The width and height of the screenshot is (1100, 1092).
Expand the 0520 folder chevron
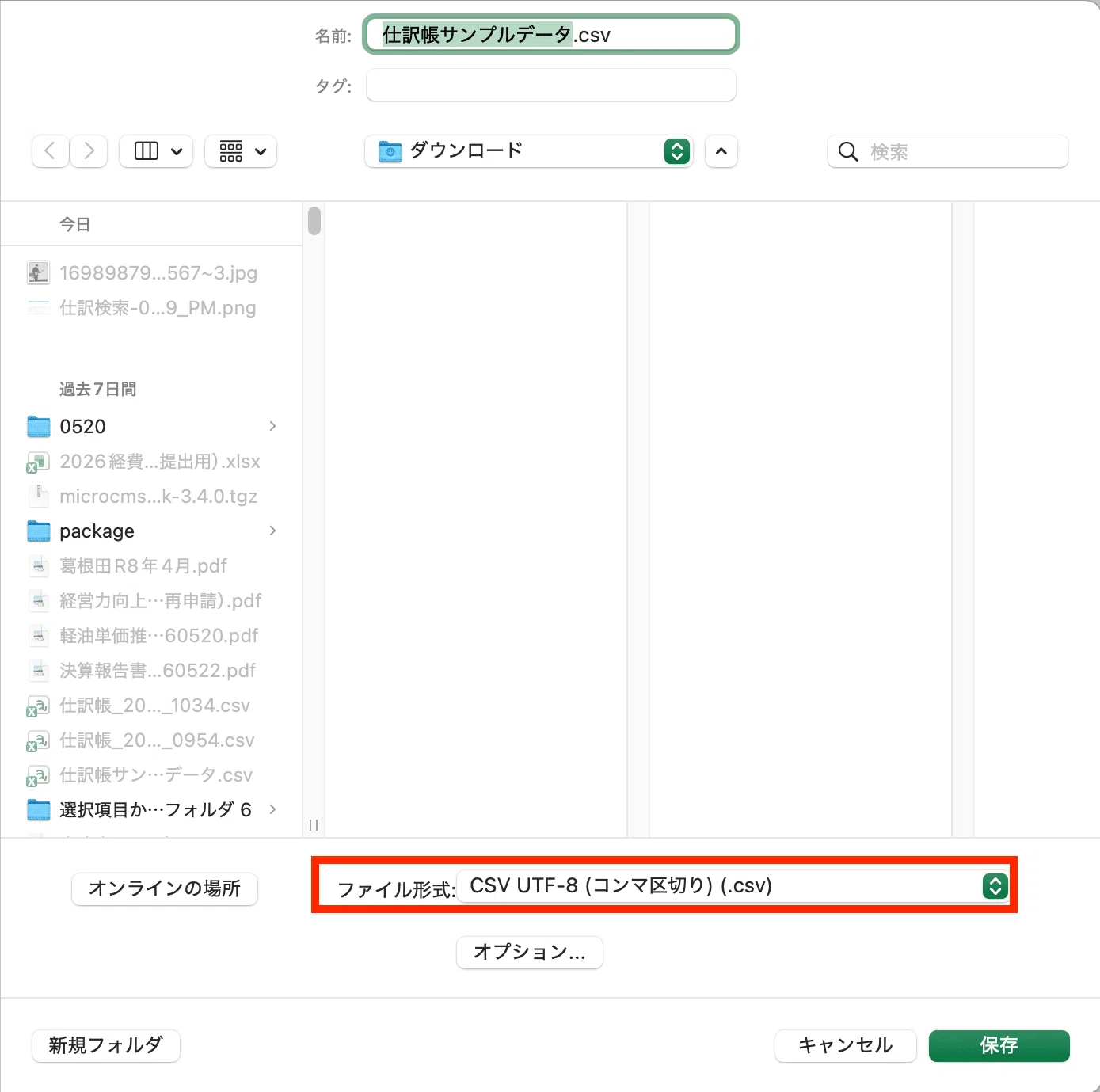272,427
